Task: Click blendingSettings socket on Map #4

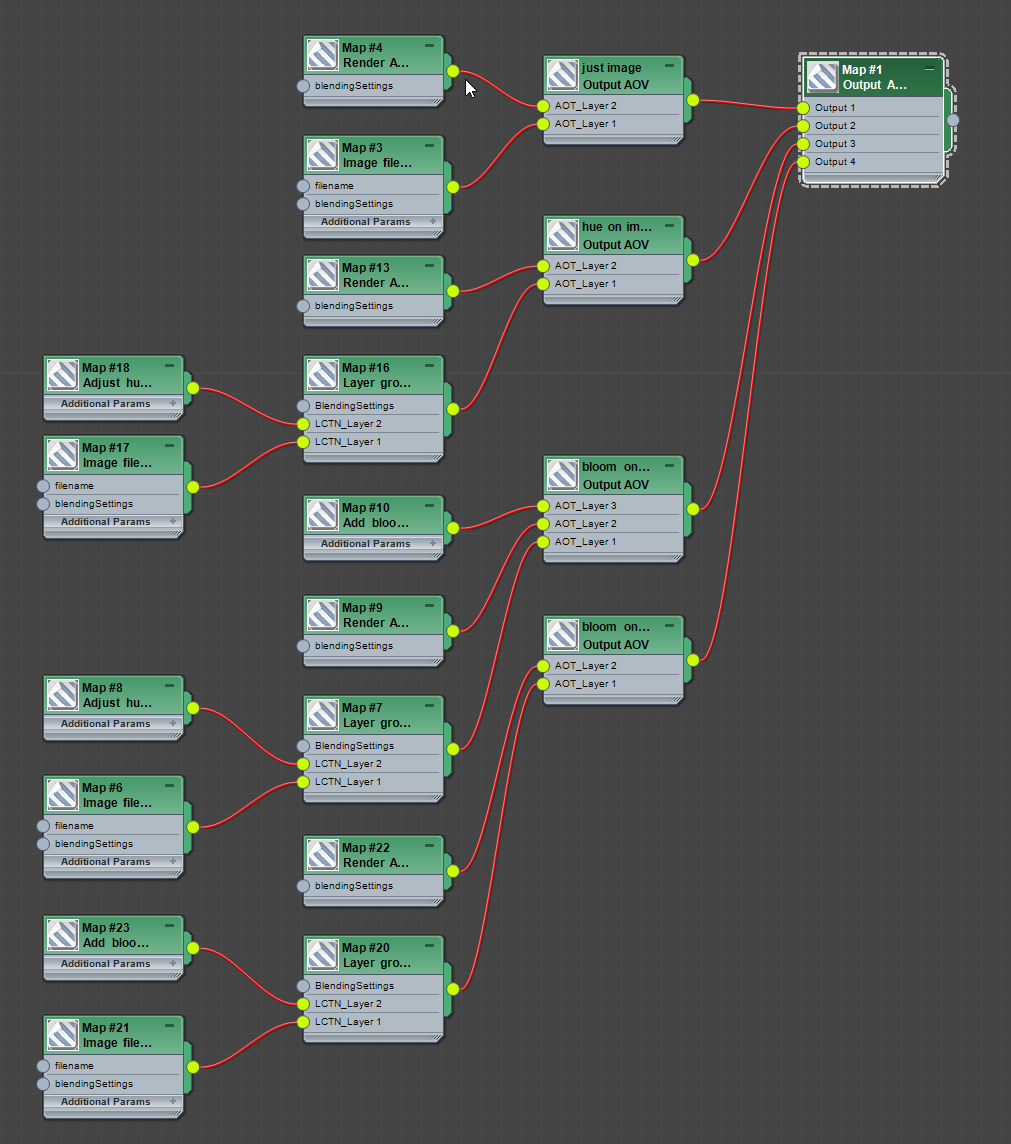Action: pos(303,86)
